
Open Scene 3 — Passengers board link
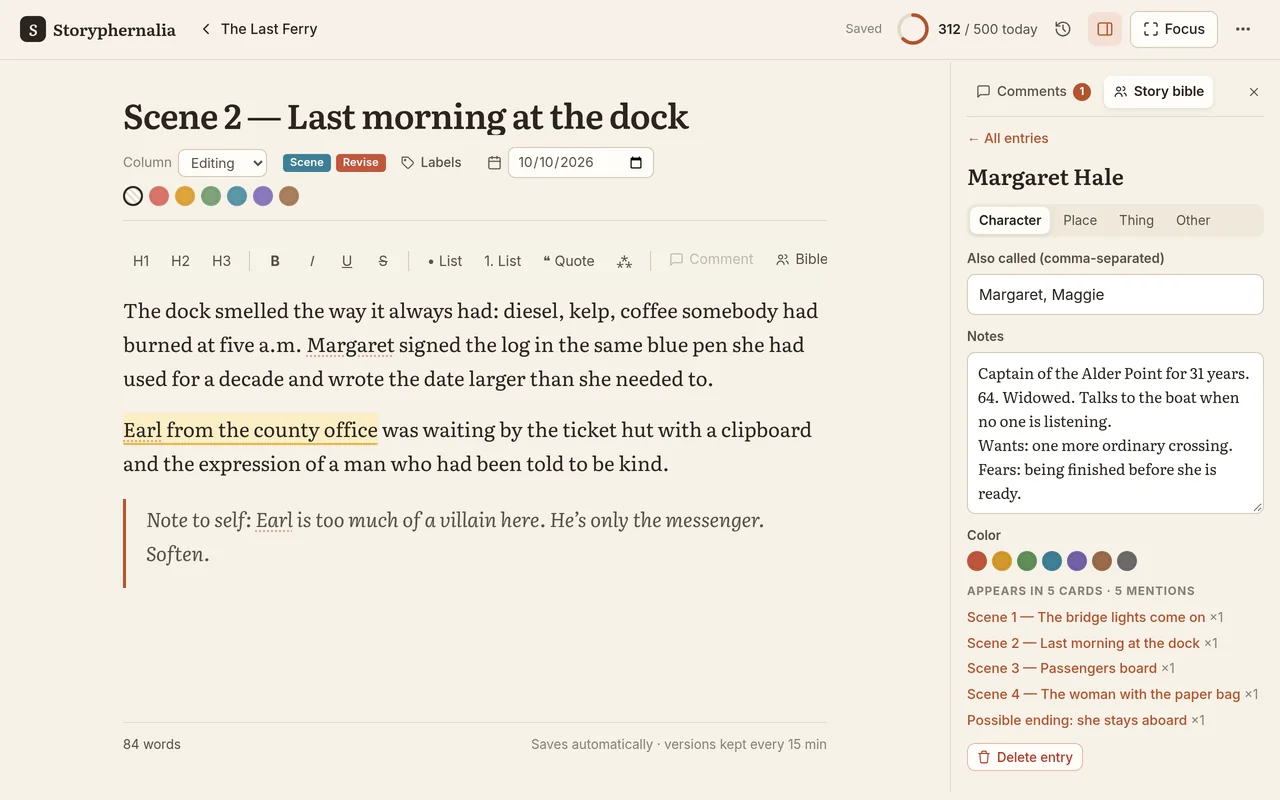1062,668
